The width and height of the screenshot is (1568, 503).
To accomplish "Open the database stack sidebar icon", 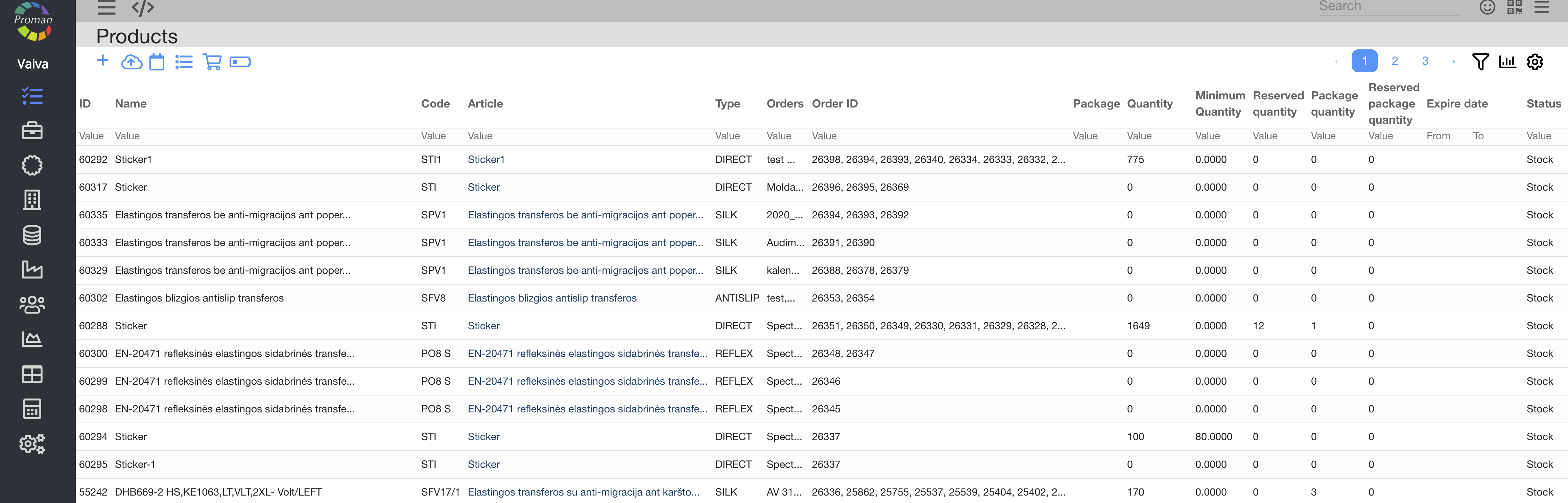I will (32, 235).
